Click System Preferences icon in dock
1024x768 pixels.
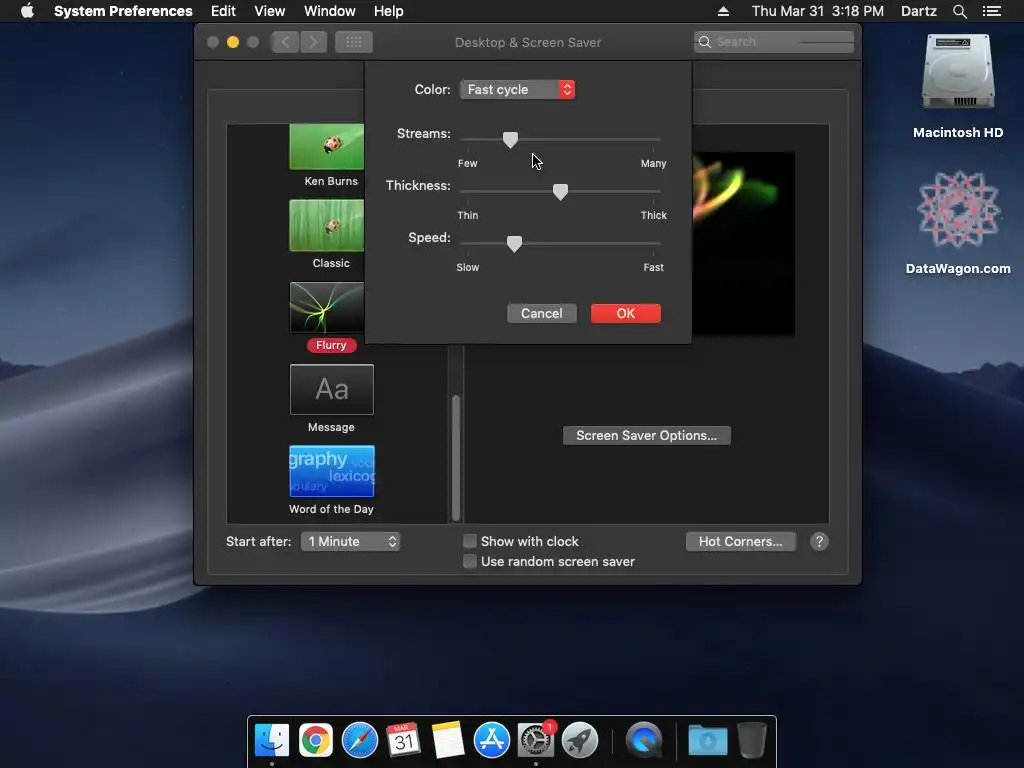tap(536, 740)
